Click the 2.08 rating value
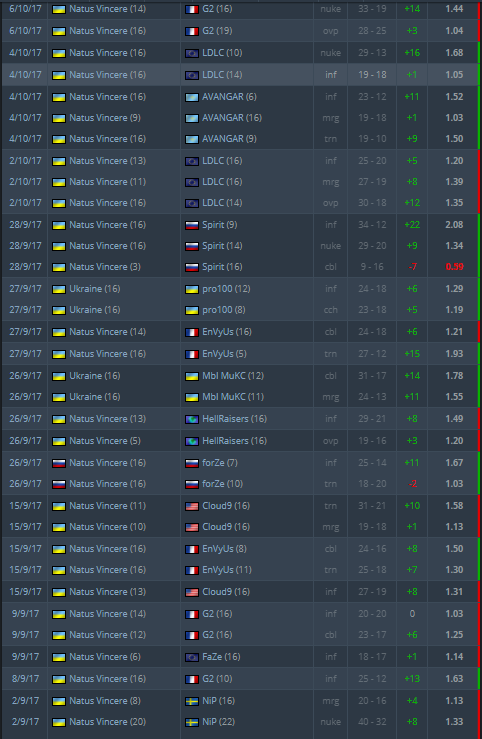482x739 pixels. [x=454, y=225]
